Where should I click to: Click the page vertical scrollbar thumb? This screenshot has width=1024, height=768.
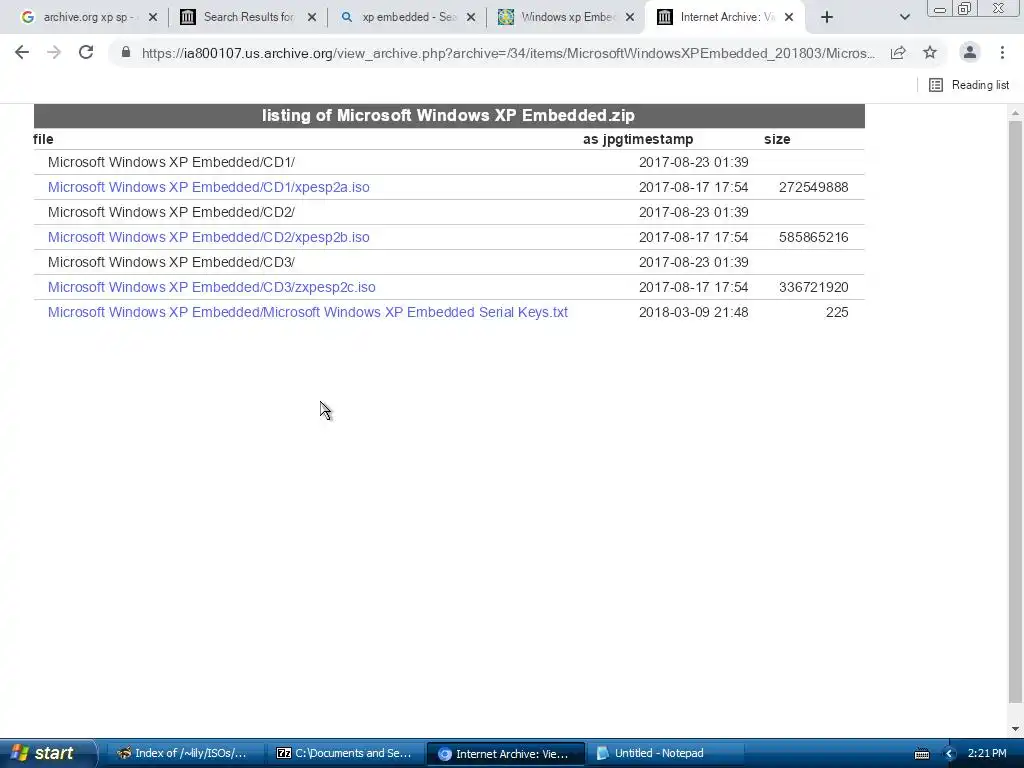[x=1015, y=413]
